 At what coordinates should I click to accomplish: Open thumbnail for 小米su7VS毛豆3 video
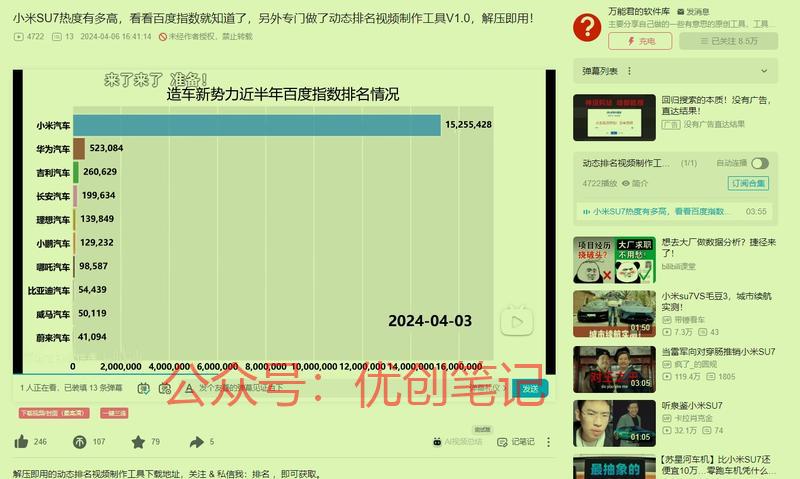614,314
